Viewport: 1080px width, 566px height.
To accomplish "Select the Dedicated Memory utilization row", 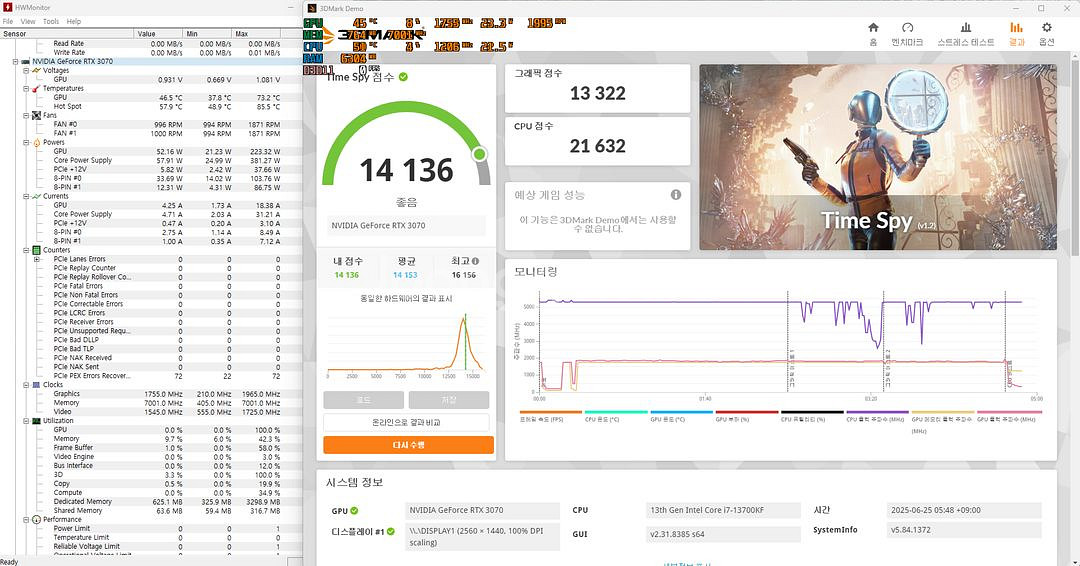I will (151, 502).
